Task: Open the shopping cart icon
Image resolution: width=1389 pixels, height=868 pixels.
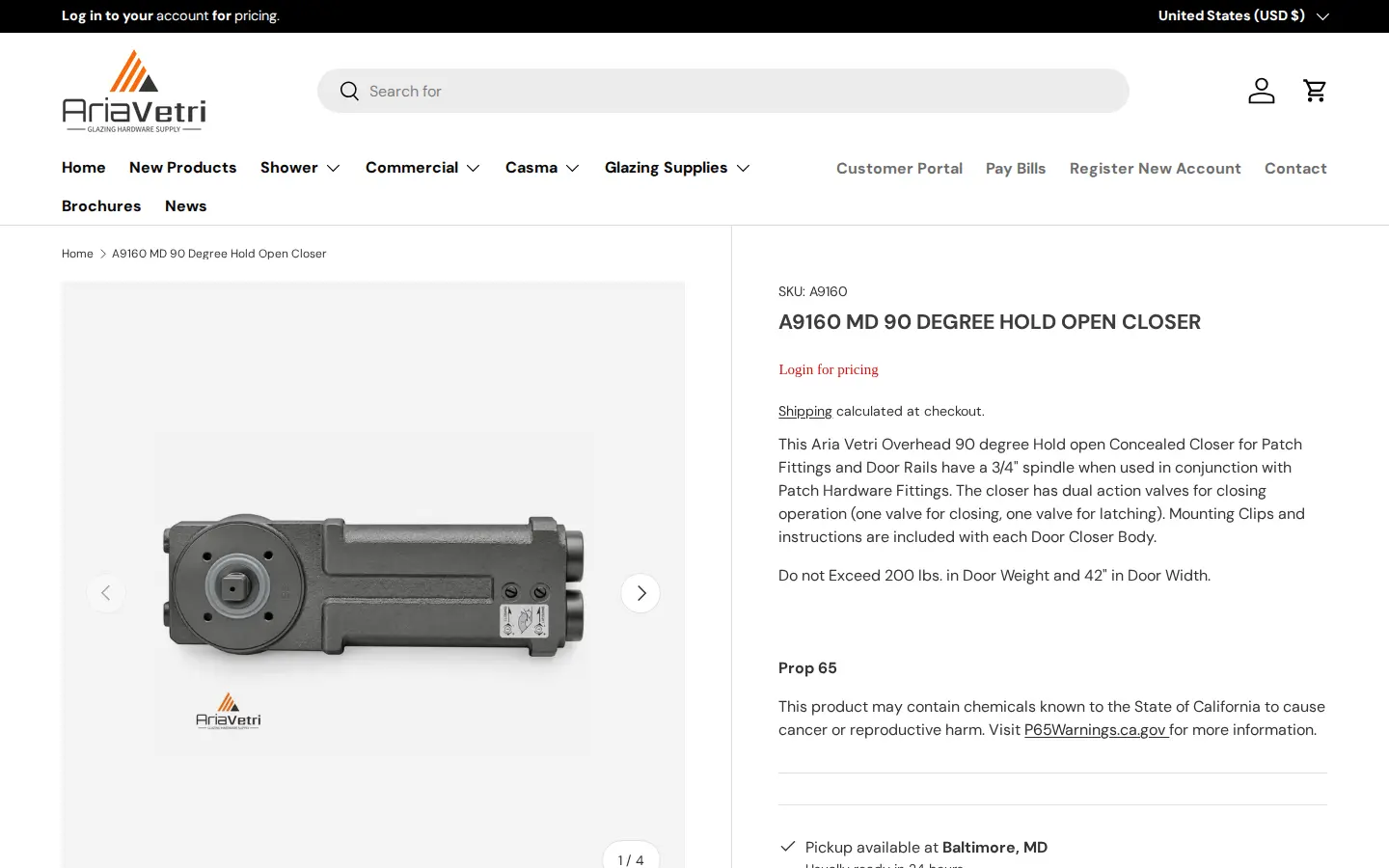Action: coord(1315,91)
